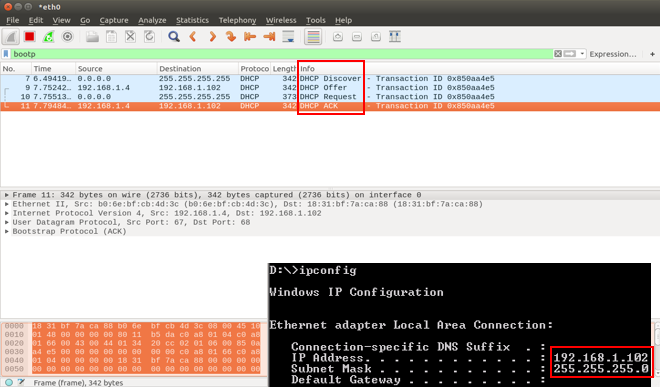Click hex dump row offset 0030

[x=14, y=352]
